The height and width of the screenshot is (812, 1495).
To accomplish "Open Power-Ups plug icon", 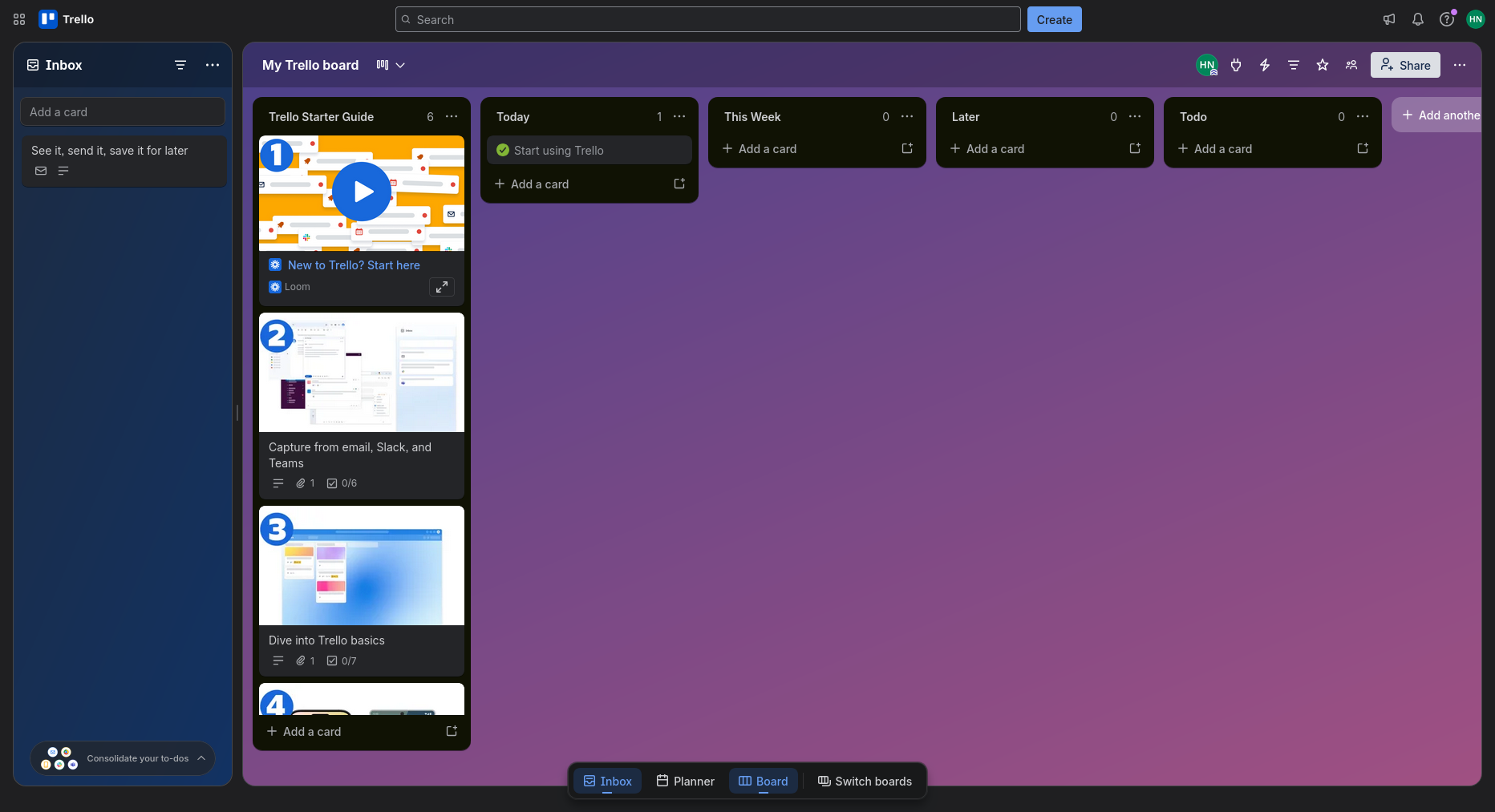I will click(x=1236, y=65).
